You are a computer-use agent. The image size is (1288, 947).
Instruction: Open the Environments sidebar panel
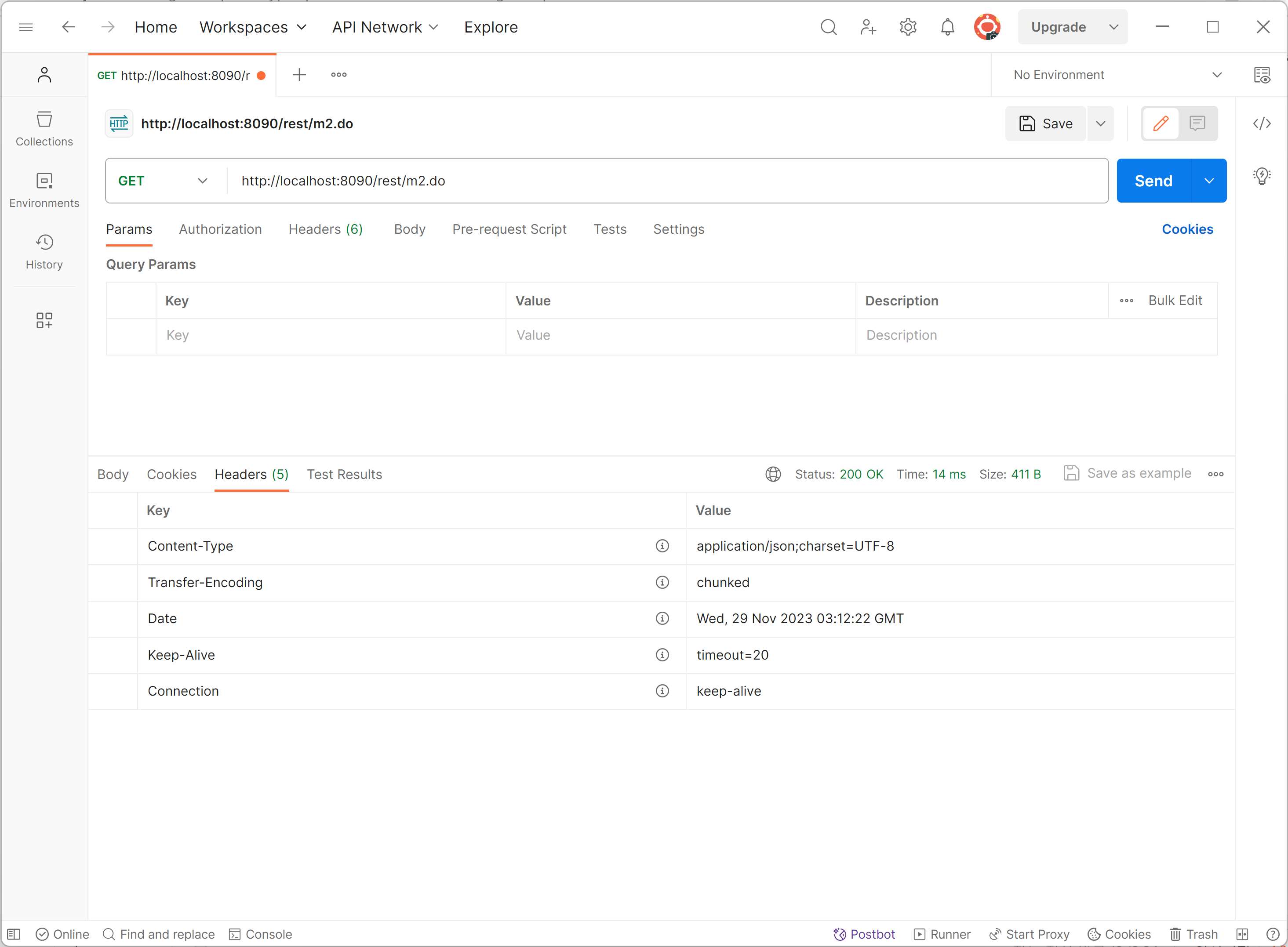[x=44, y=190]
